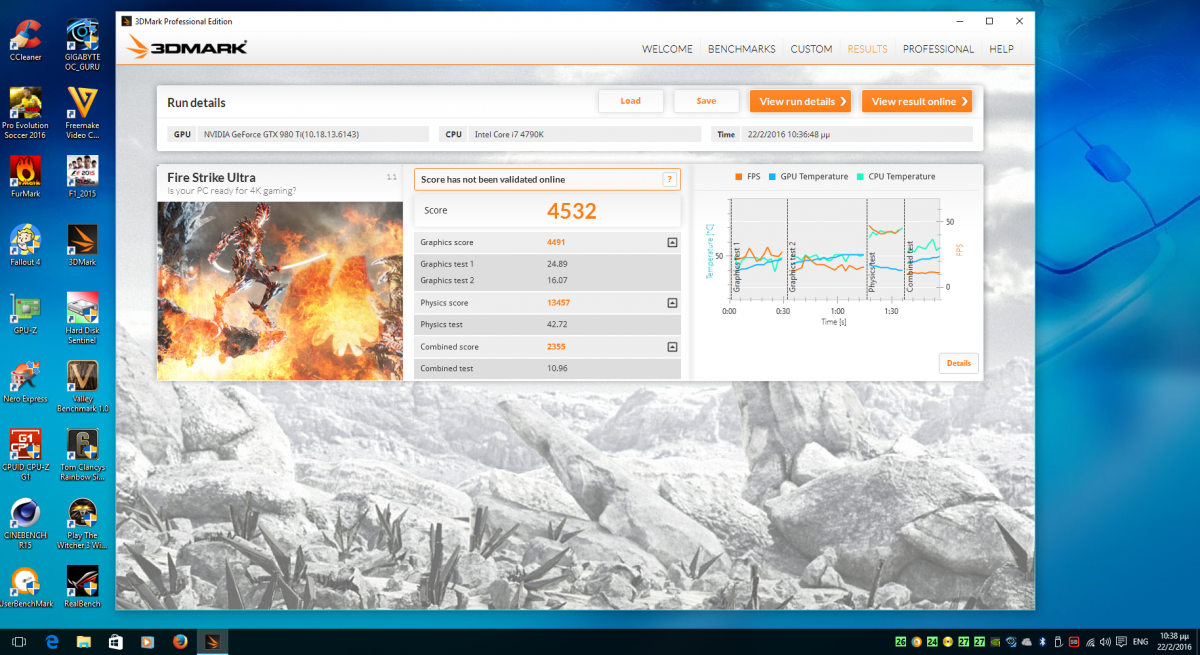Open Task View on the taskbar
1200x655 pixels.
[x=18, y=641]
